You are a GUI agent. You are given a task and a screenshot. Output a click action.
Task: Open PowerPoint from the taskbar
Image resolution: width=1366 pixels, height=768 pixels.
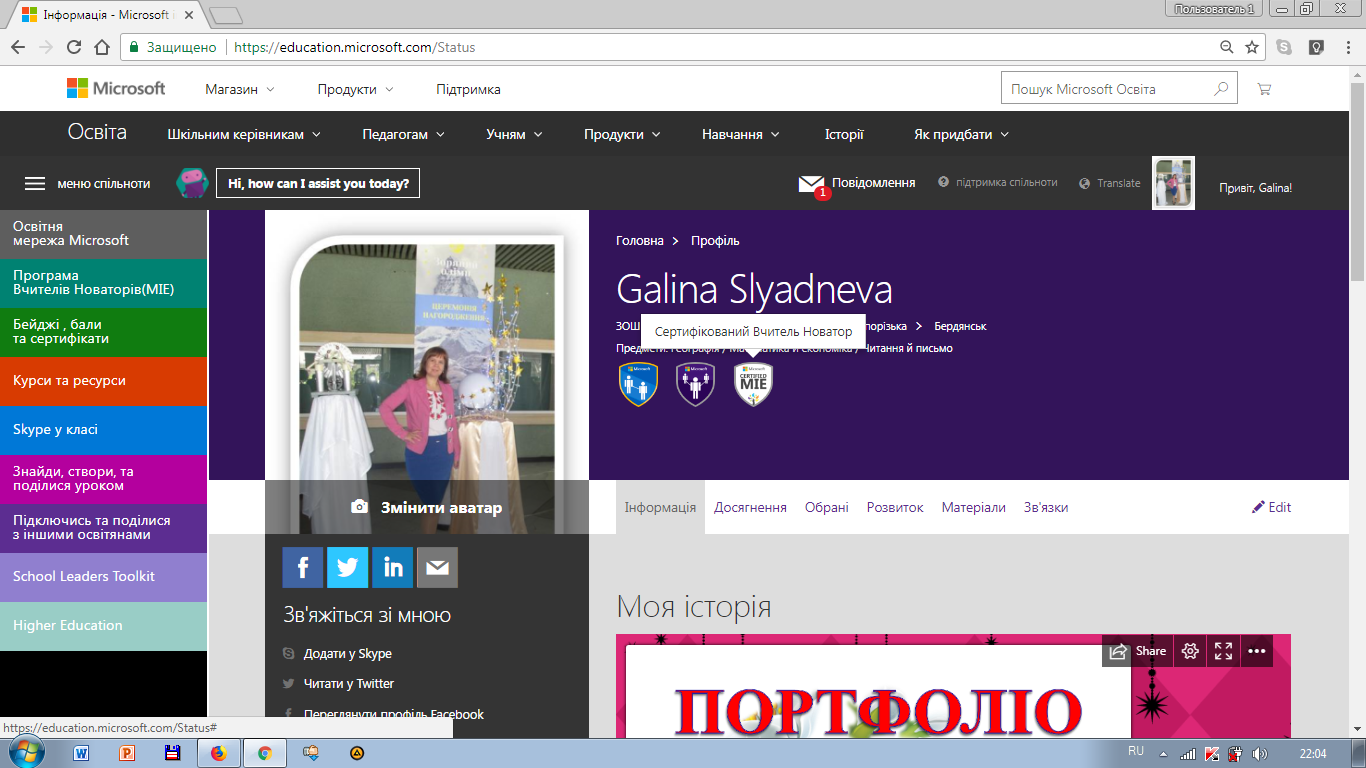pos(127,753)
